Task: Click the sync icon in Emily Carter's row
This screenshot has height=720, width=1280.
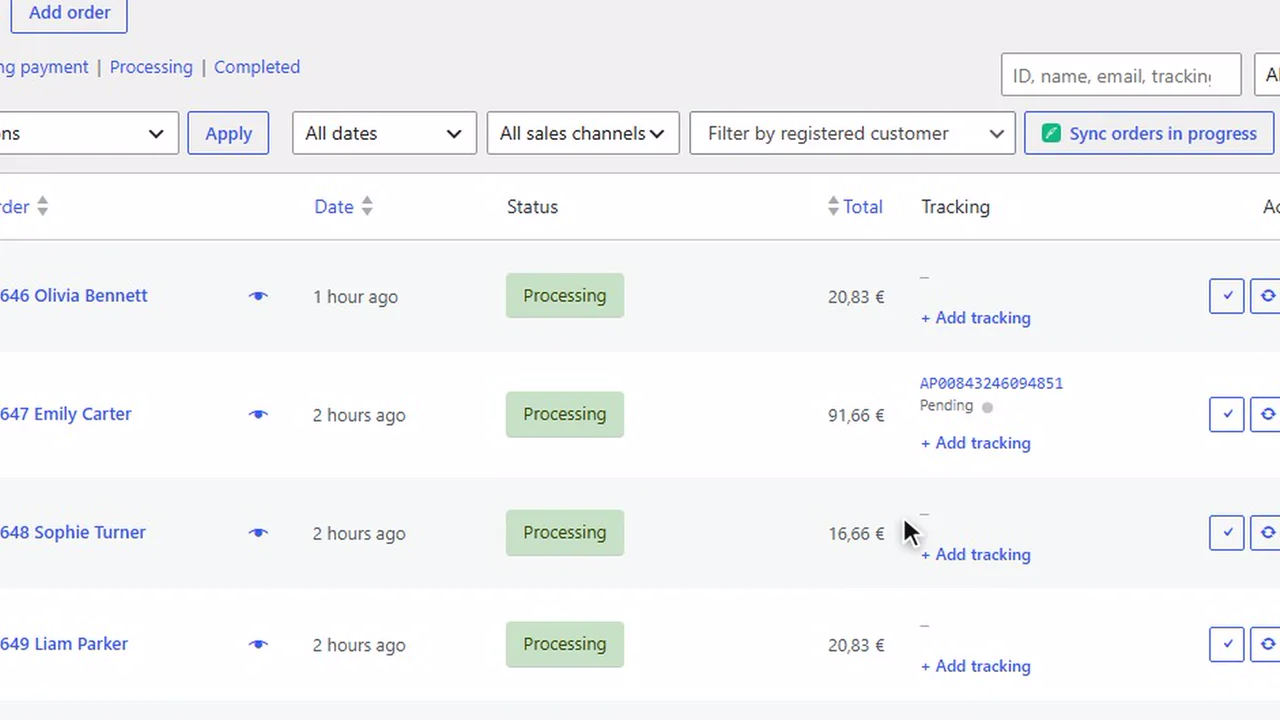Action: [1266, 414]
